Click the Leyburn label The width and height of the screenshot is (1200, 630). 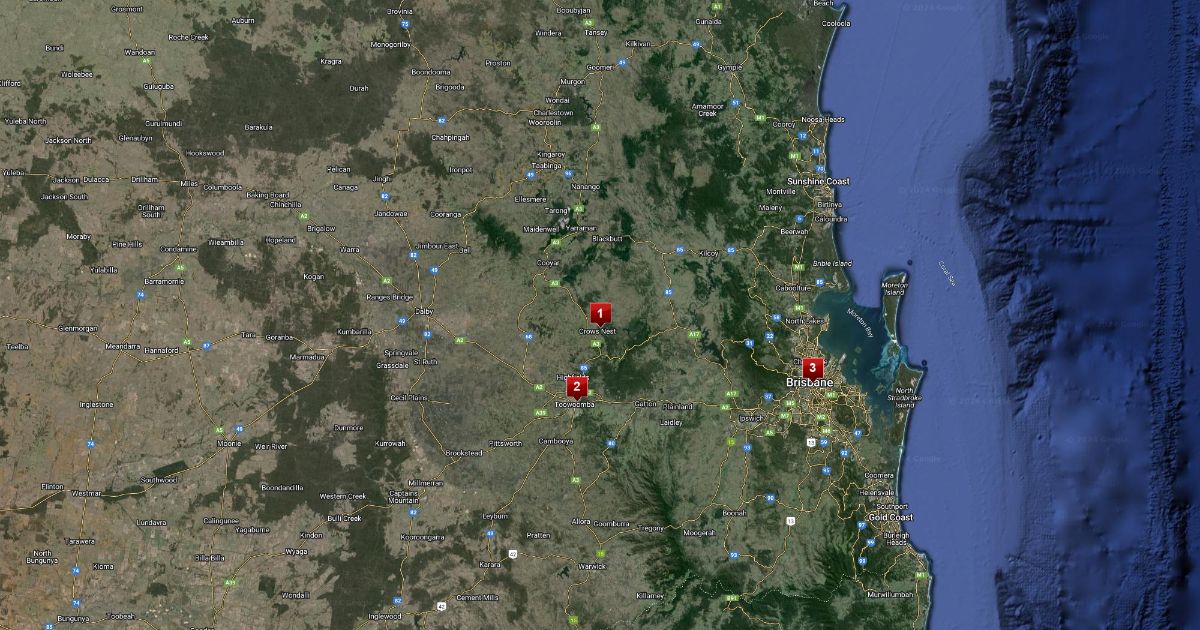click(x=496, y=515)
